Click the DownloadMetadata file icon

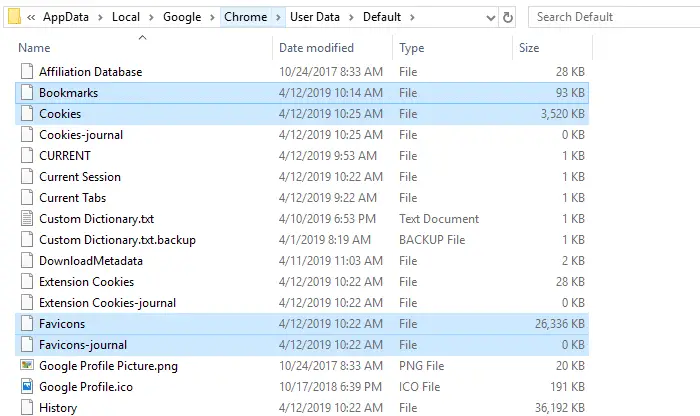point(27,260)
